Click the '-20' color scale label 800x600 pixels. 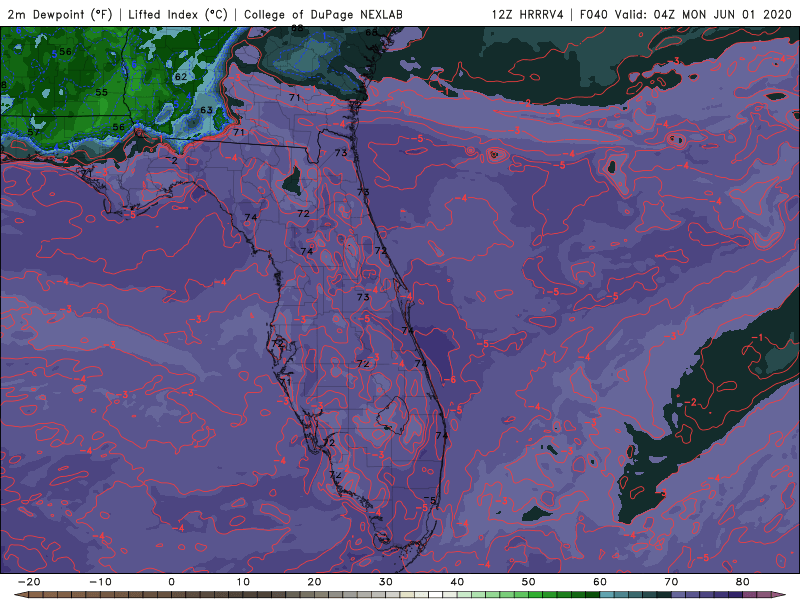coord(29,582)
